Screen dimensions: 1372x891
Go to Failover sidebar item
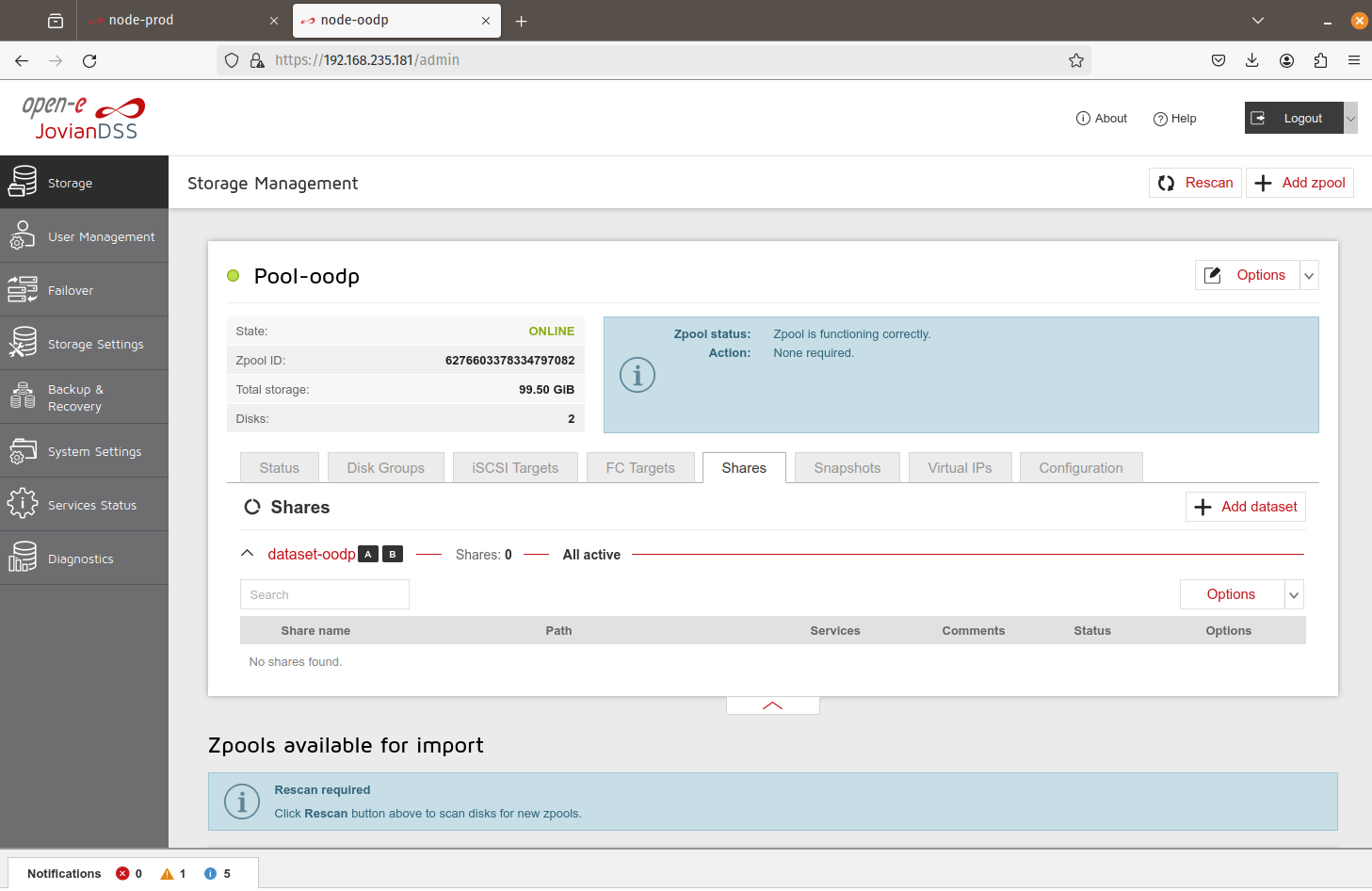click(x=84, y=290)
